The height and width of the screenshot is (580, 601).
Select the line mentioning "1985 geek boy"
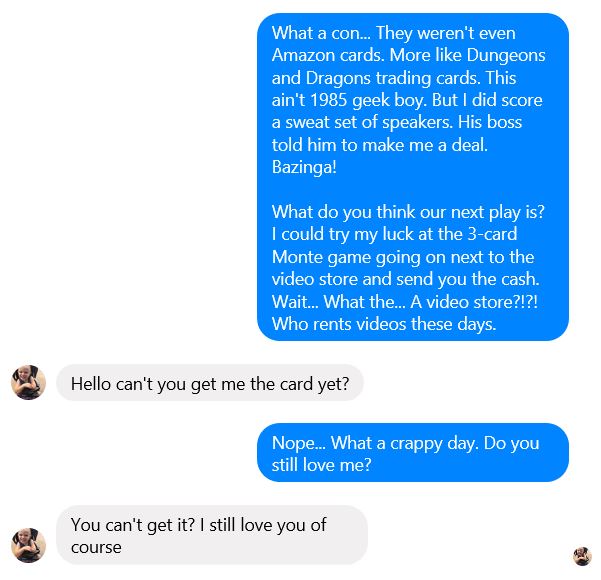(407, 100)
